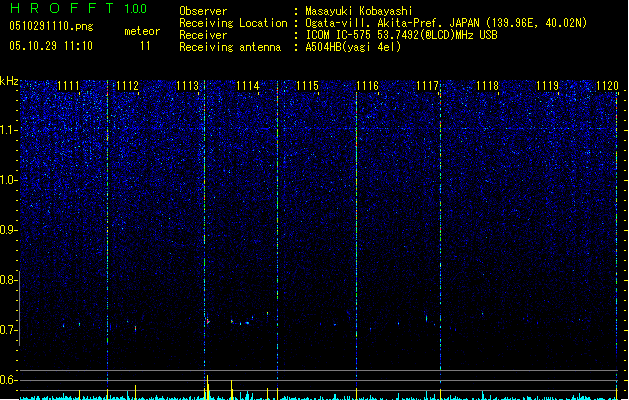Click the tallest yellow intensity spike at bottom
The image size is (629, 400).
pyautogui.click(x=207, y=387)
